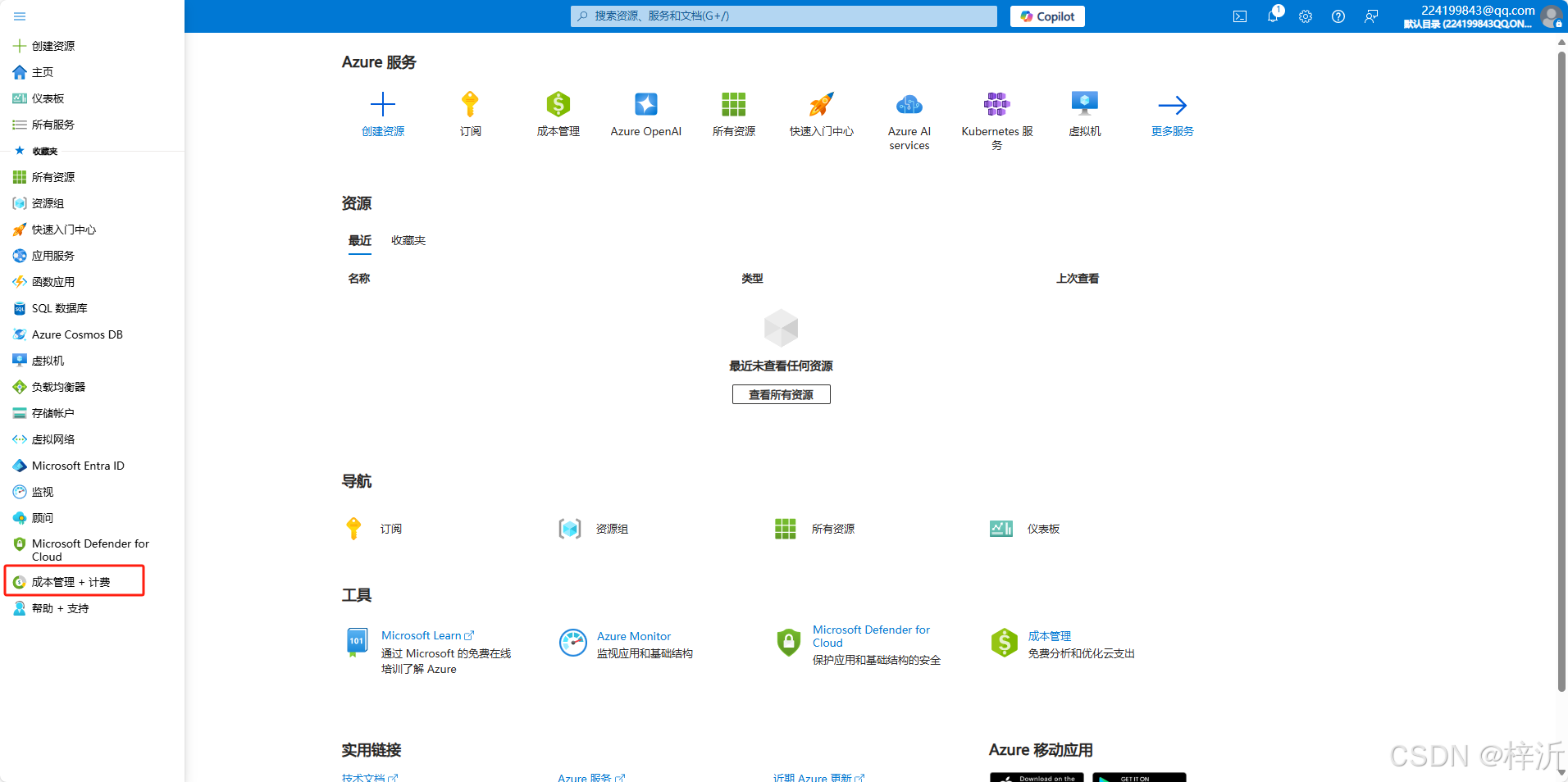Open the Azure Monitor link
This screenshot has height=782, width=1568.
click(634, 636)
